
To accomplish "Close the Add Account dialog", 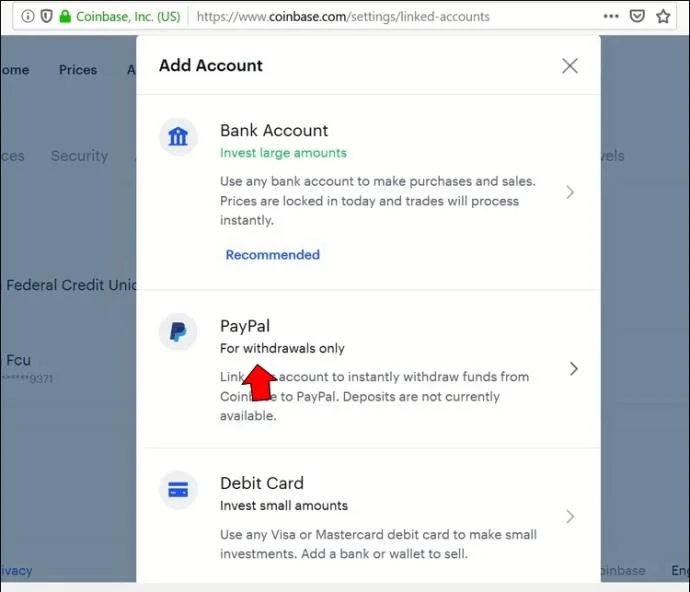I will click(x=569, y=66).
